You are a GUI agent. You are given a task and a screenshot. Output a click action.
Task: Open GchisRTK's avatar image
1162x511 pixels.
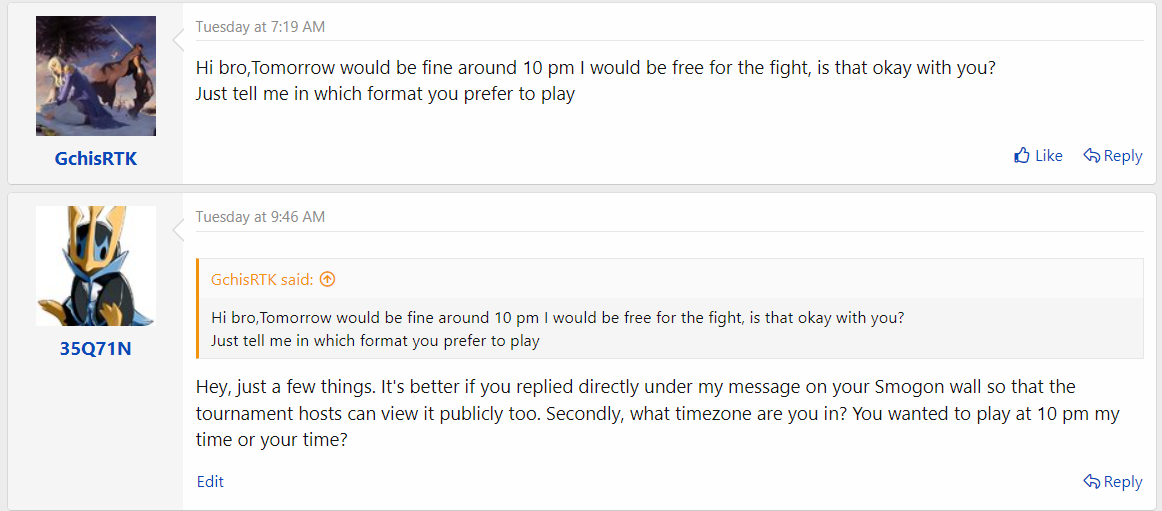pyautogui.click(x=96, y=76)
